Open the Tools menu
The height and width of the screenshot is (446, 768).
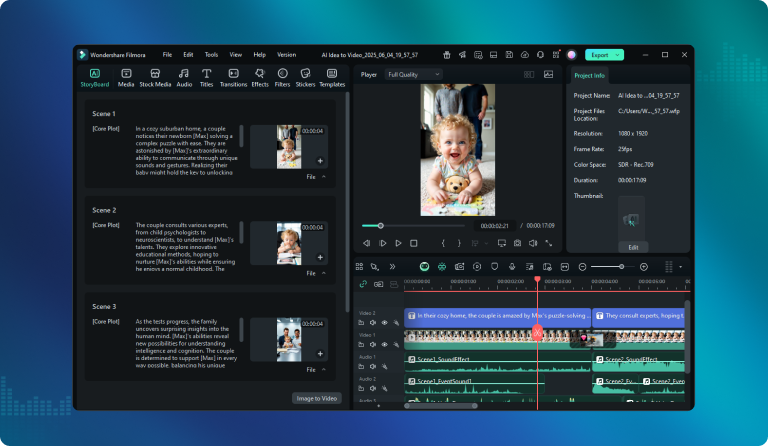(x=211, y=55)
